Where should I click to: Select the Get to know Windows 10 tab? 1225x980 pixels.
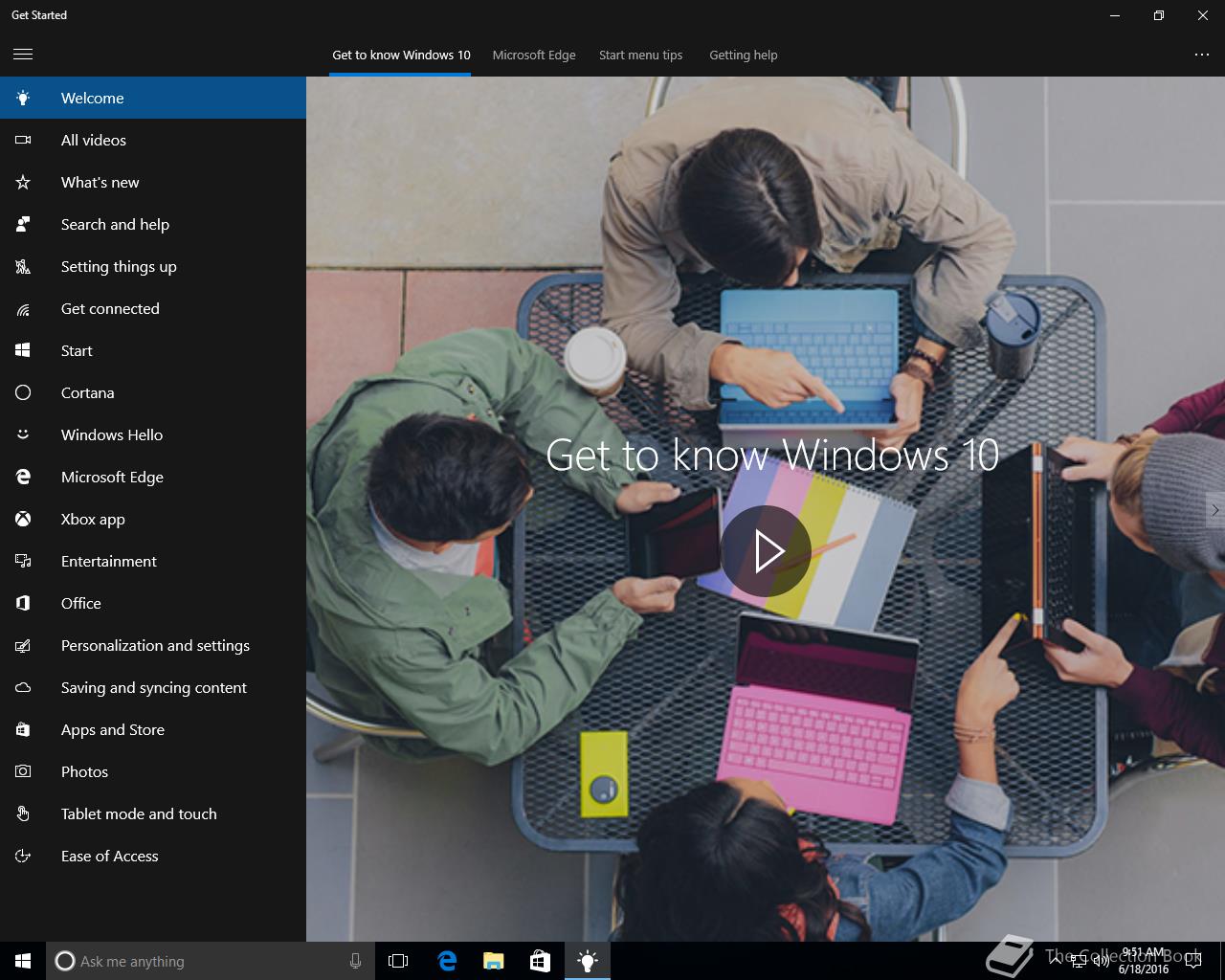point(401,55)
